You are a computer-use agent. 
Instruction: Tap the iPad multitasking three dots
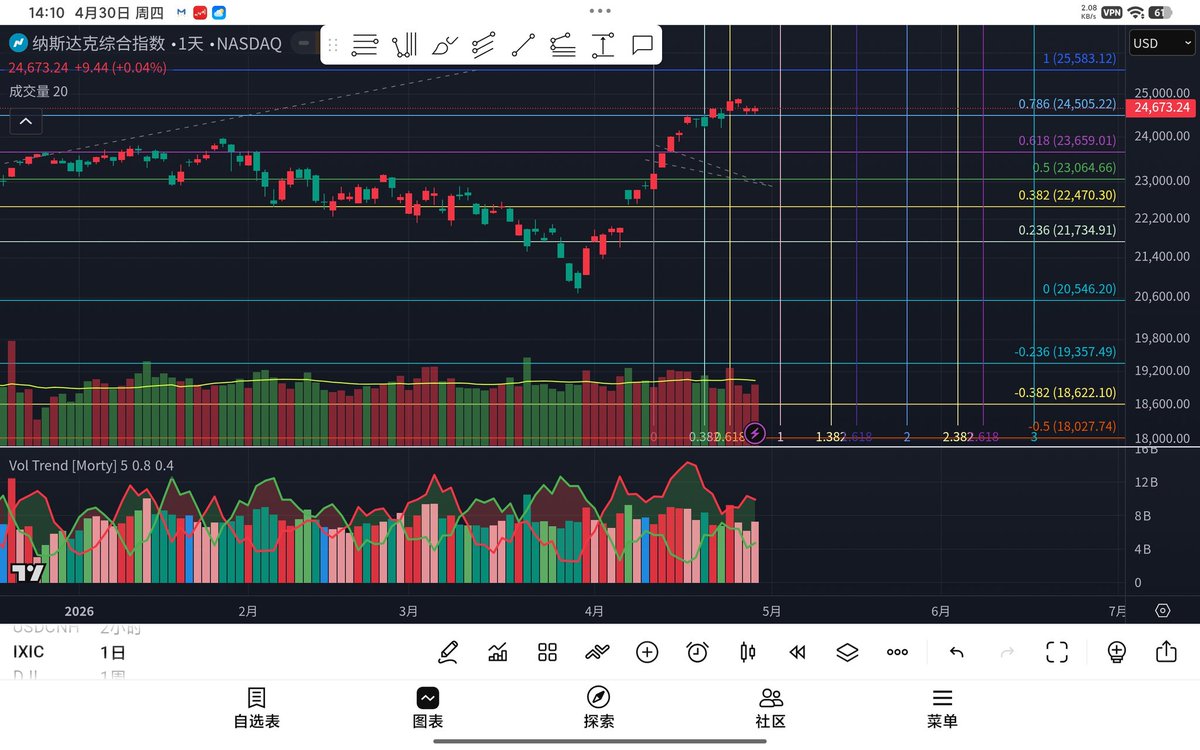(x=599, y=11)
